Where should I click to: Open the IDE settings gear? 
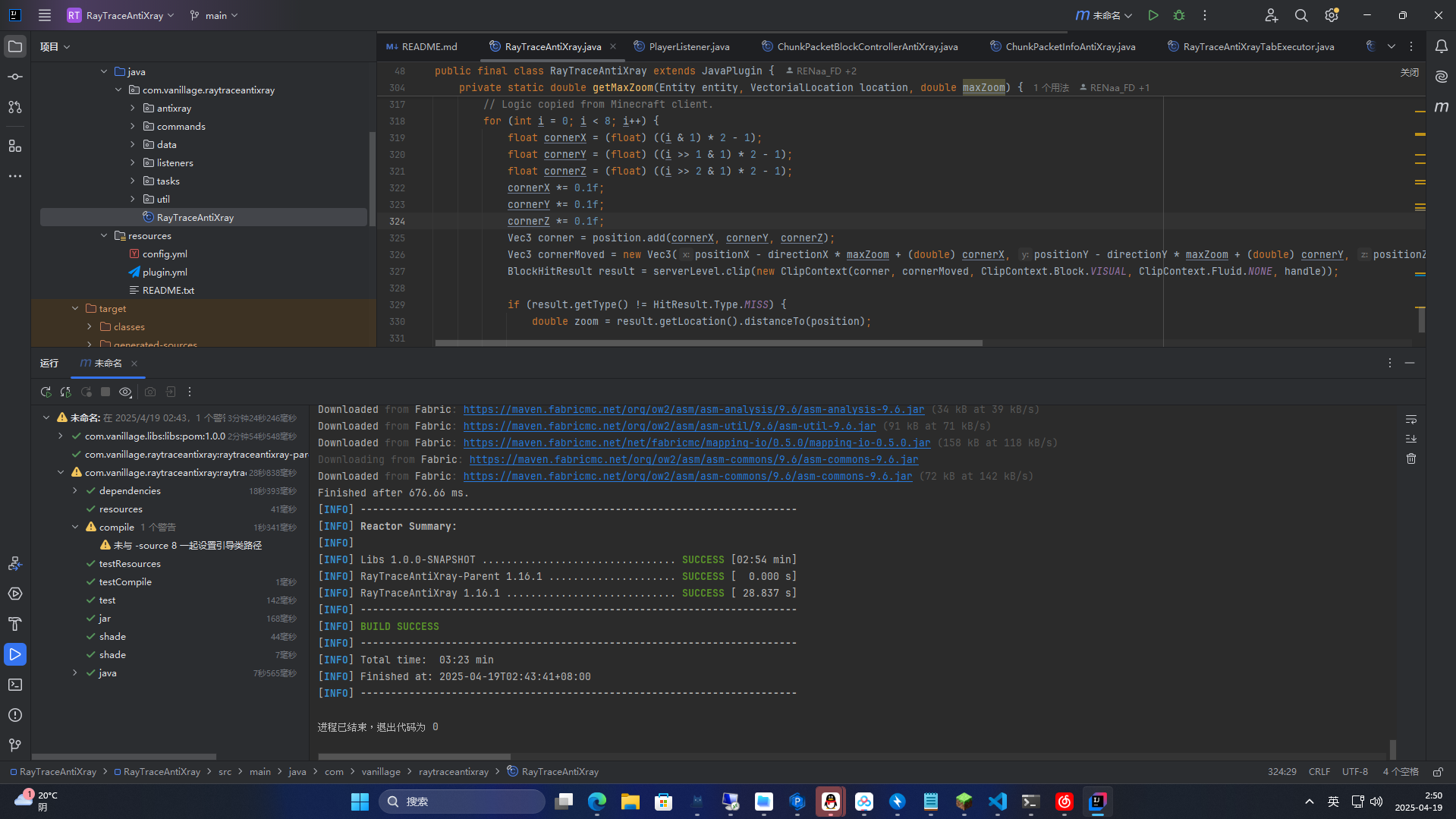1331,15
